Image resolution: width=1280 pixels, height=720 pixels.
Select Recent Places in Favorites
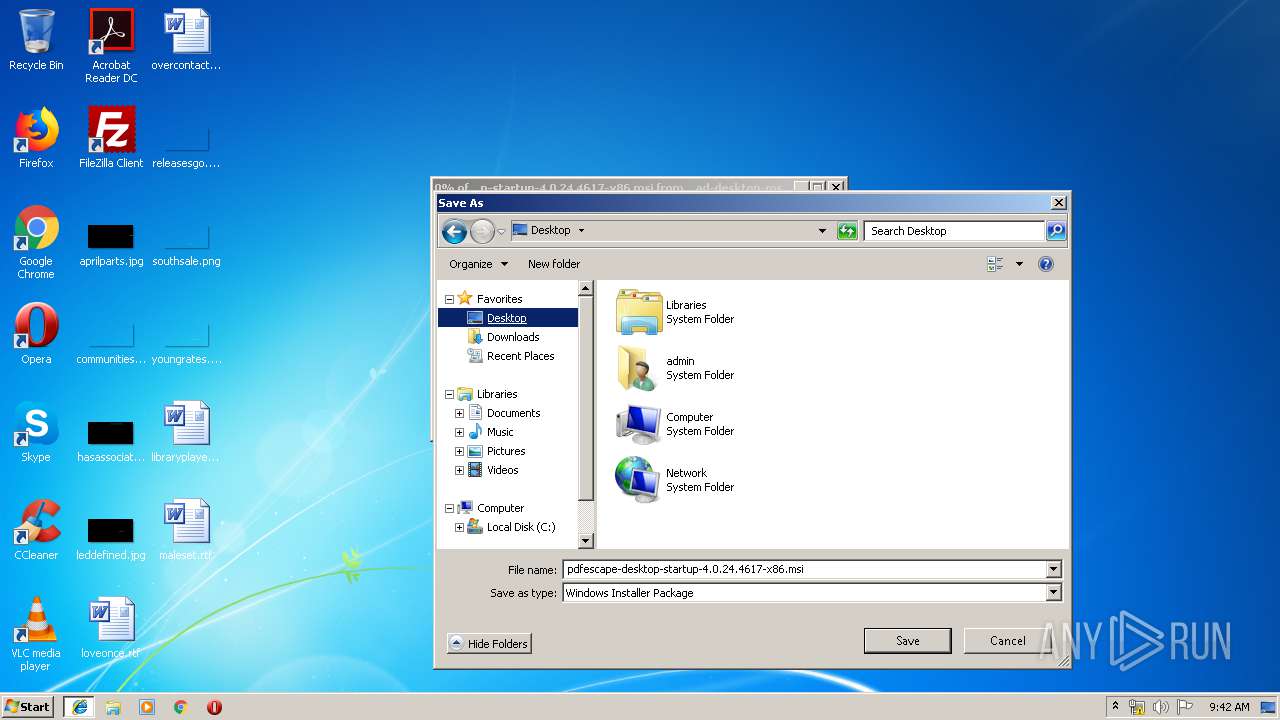tap(520, 356)
